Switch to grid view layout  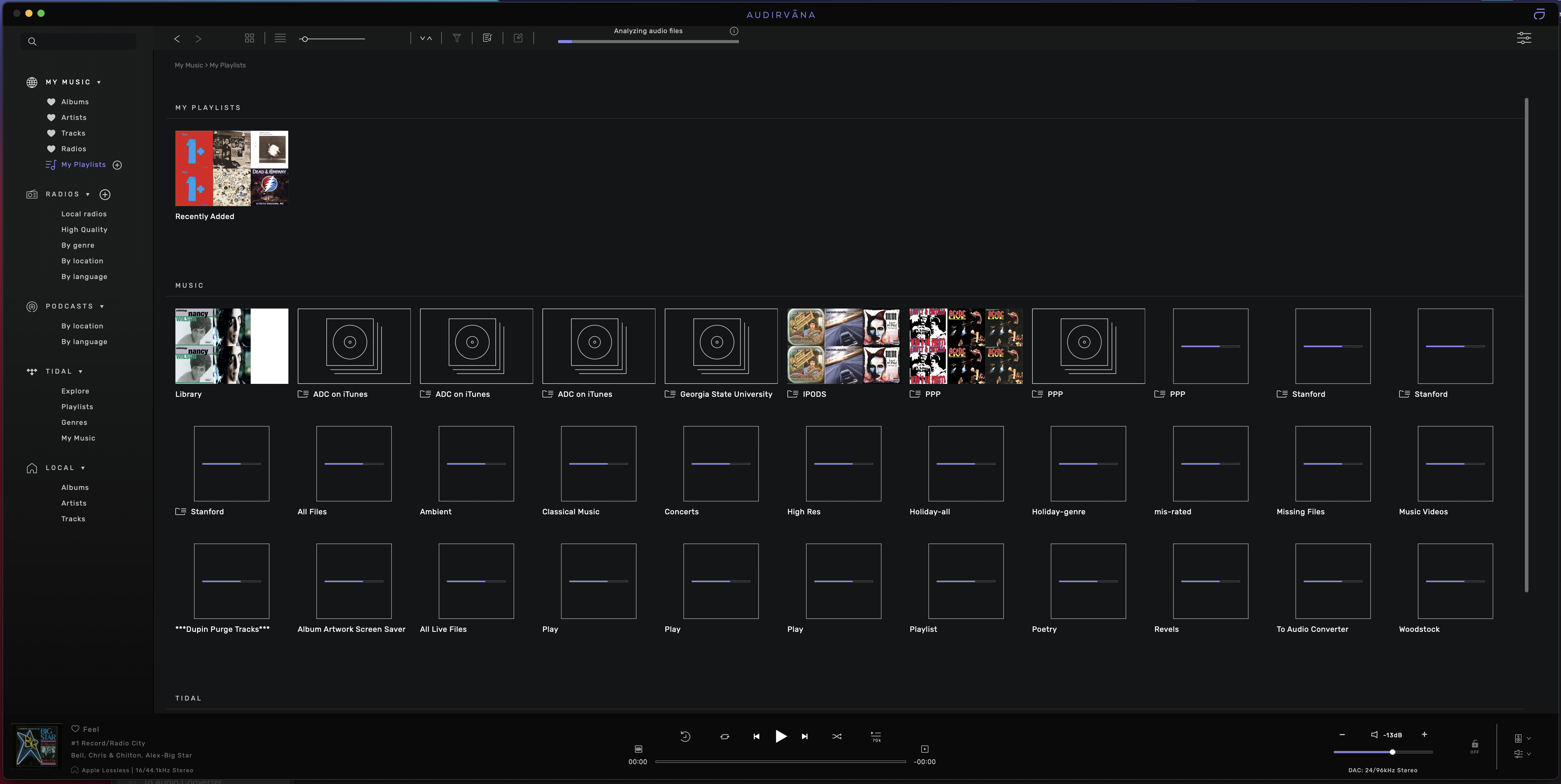tap(249, 38)
